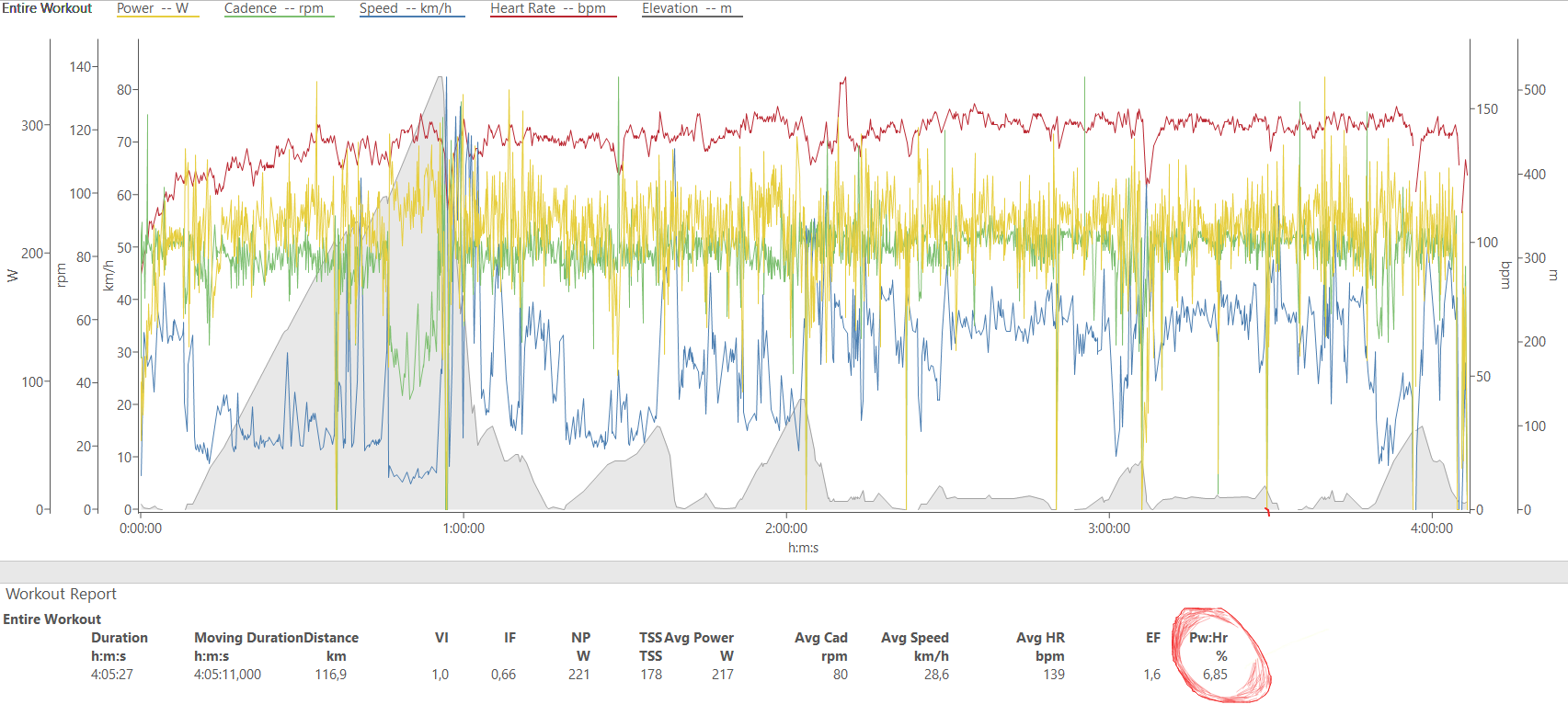The image size is (1568, 727).
Task: Click the Avg HR column header
Action: [1040, 638]
